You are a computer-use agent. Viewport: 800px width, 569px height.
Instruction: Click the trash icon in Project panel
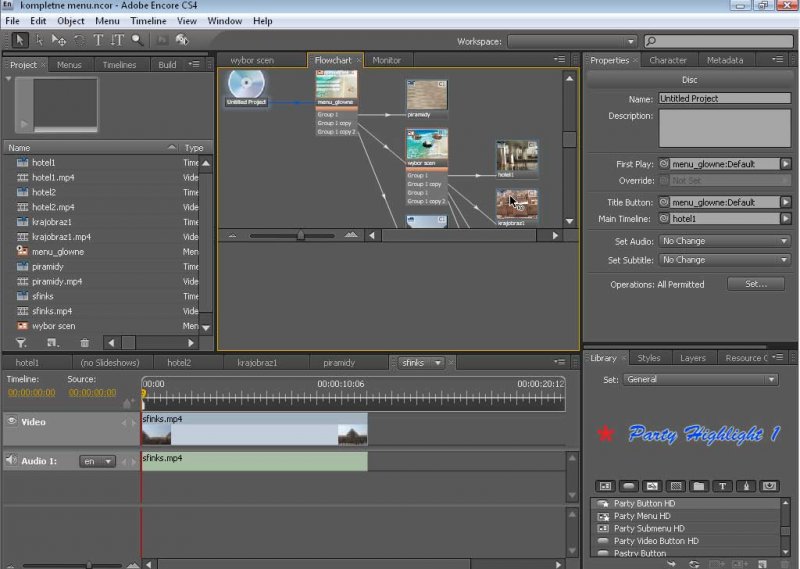tap(84, 343)
